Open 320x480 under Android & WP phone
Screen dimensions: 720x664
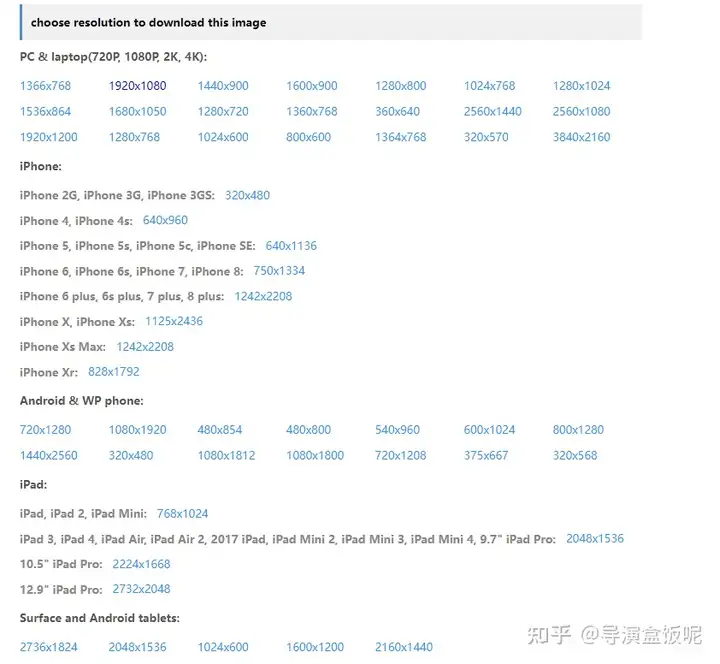tap(131, 456)
